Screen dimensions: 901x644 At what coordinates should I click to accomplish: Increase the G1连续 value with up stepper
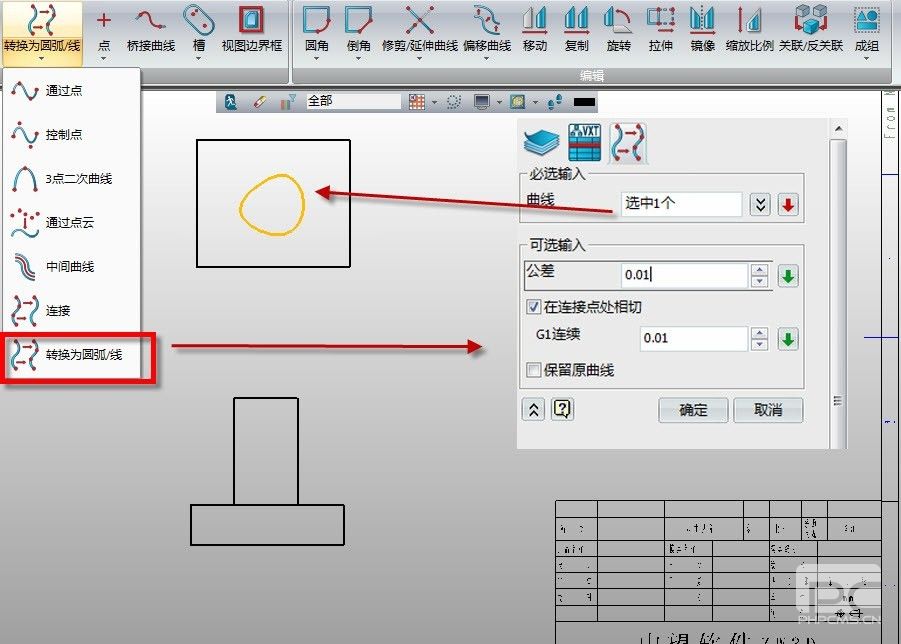759,333
